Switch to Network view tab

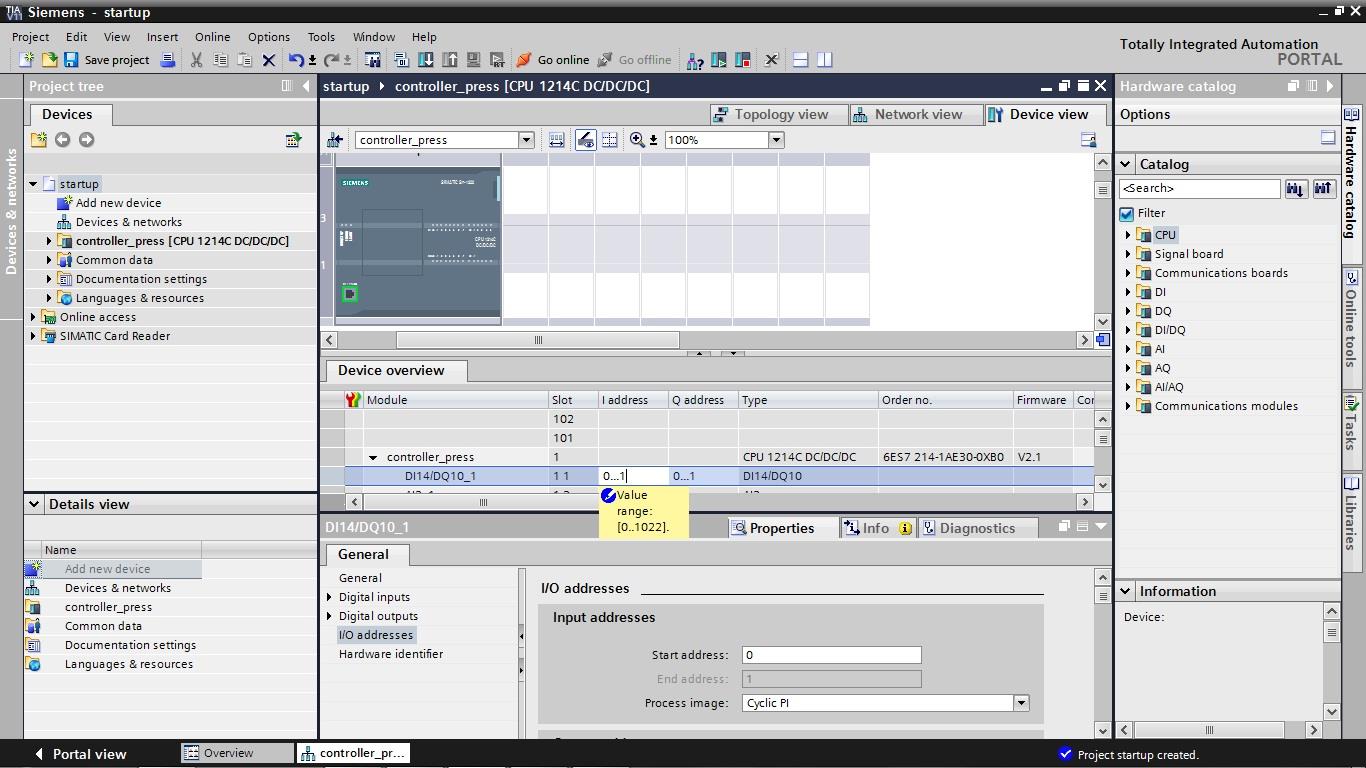coord(916,114)
